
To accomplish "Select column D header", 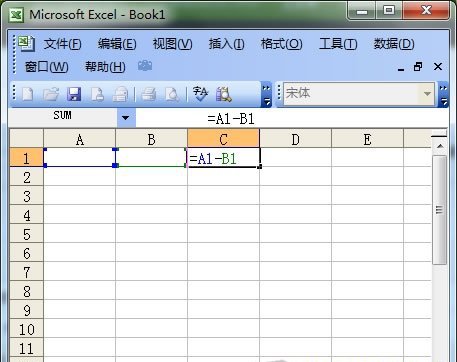I will 295,139.
